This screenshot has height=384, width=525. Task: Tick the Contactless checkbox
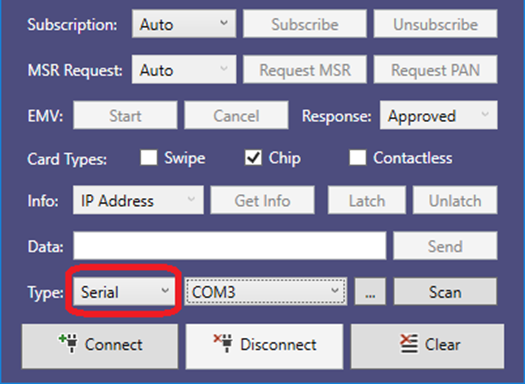[x=358, y=158]
